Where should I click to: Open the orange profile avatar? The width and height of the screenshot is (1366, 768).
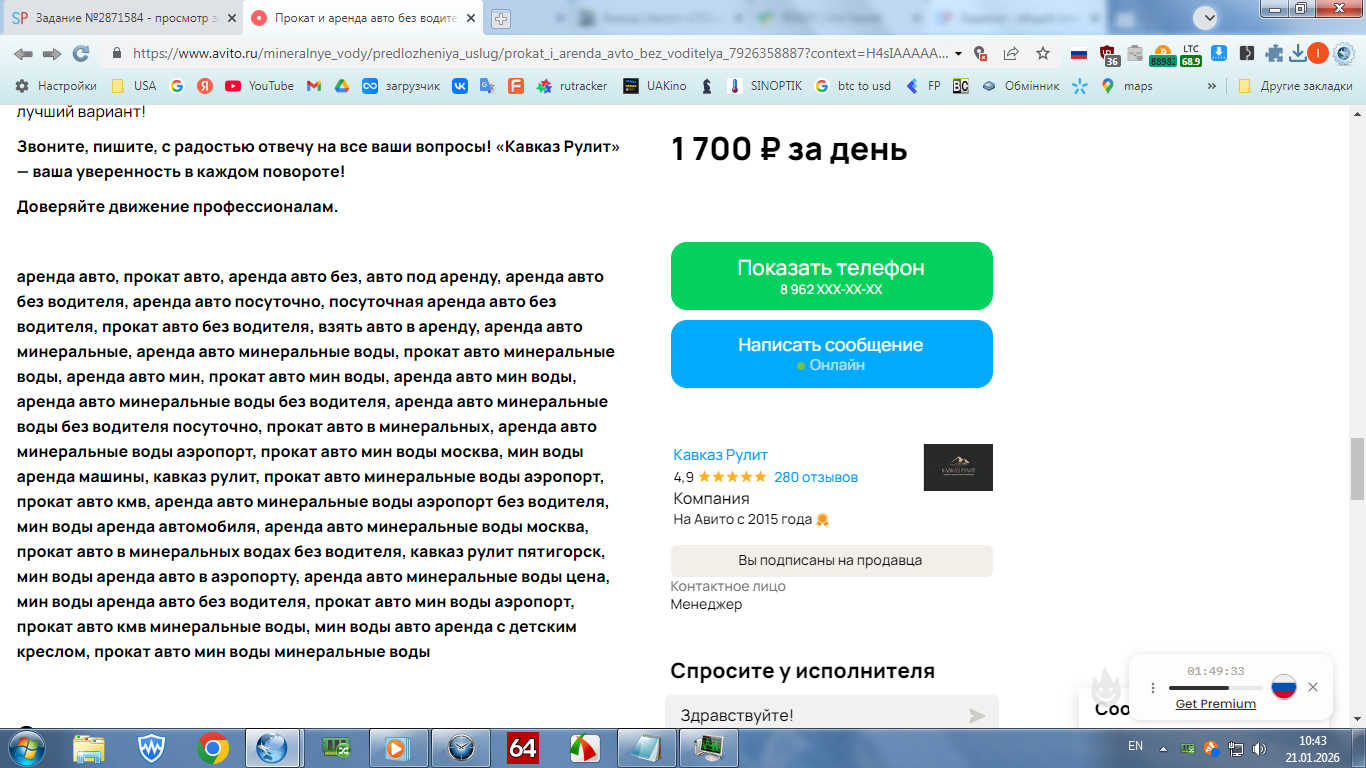[x=1318, y=54]
